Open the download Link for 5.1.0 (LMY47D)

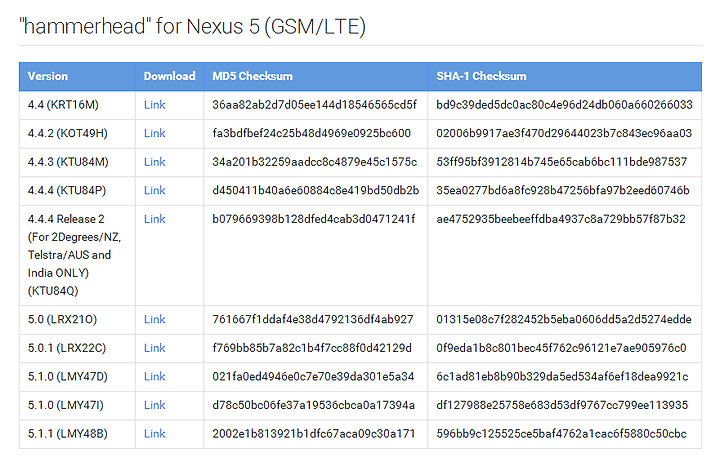(154, 376)
